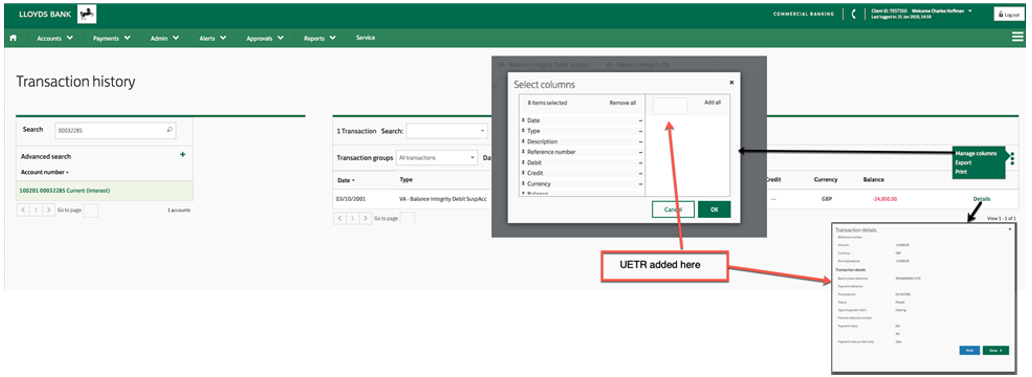Viewport: 1032px width, 377px height.
Task: Close the Transaction details popup with X
Action: click(1010, 229)
